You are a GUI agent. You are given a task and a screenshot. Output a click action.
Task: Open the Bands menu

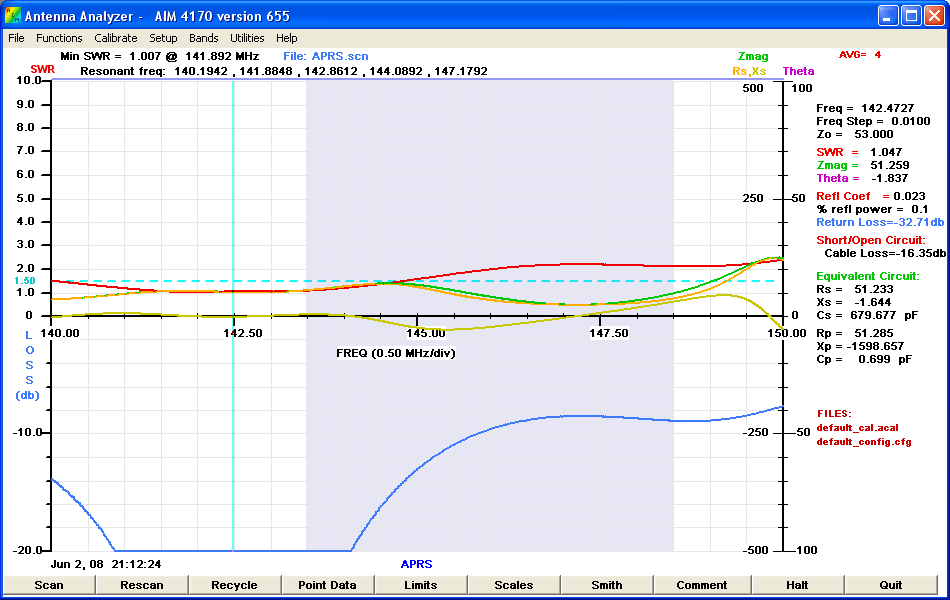tap(204, 38)
